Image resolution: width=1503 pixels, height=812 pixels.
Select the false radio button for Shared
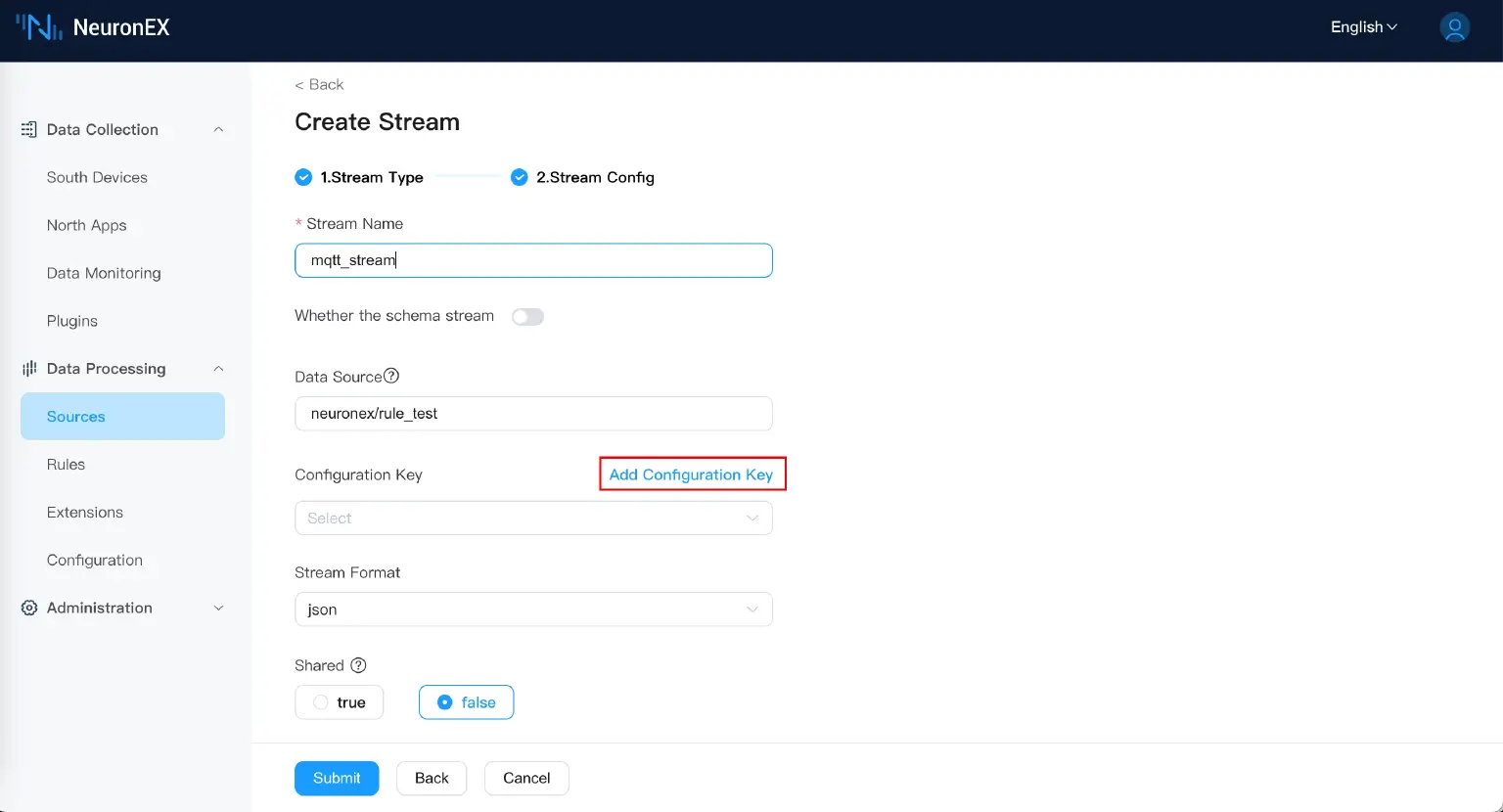tap(447, 701)
